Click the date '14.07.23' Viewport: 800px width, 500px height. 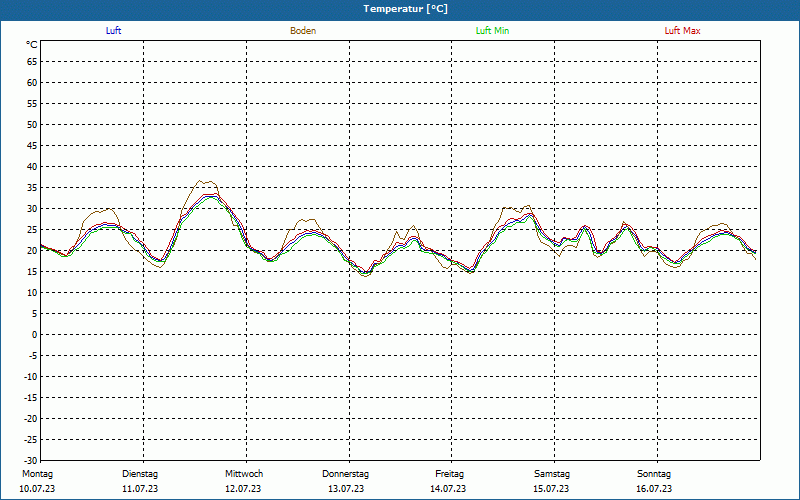pyautogui.click(x=448, y=489)
